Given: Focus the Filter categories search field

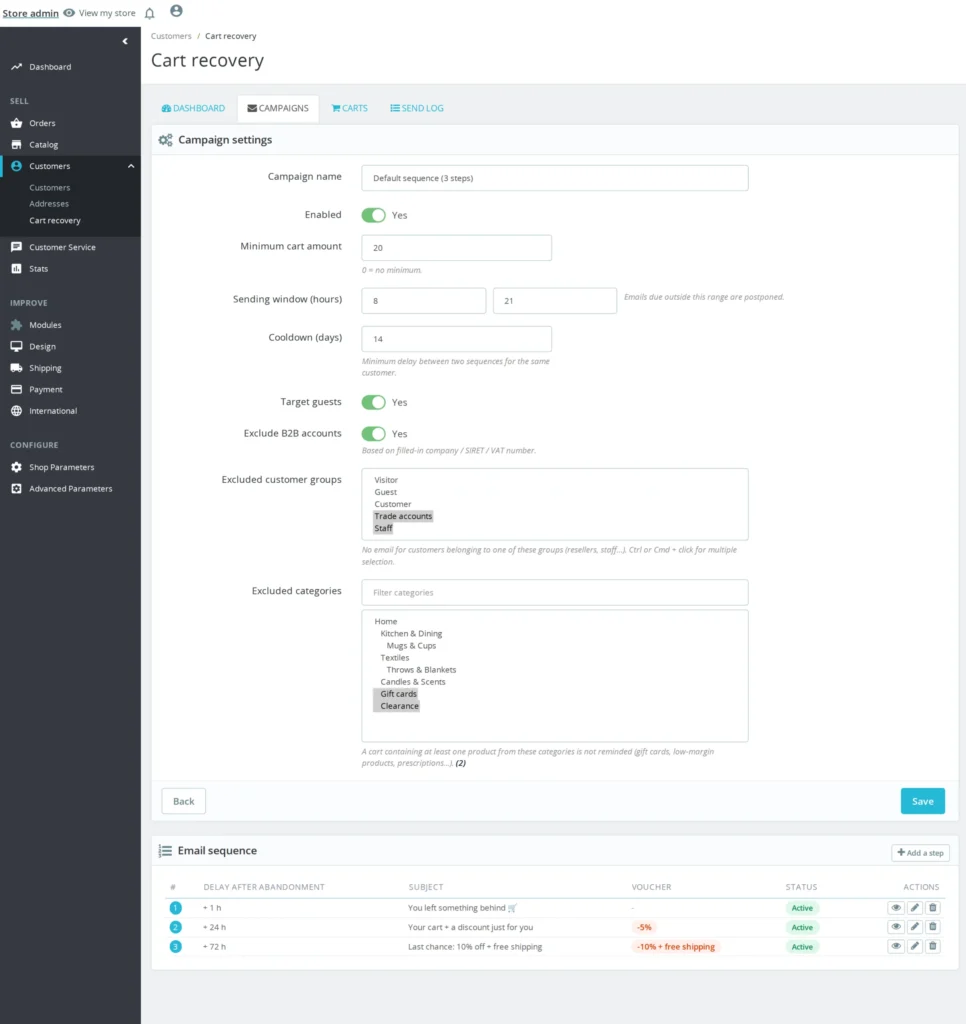Looking at the screenshot, I should point(555,592).
